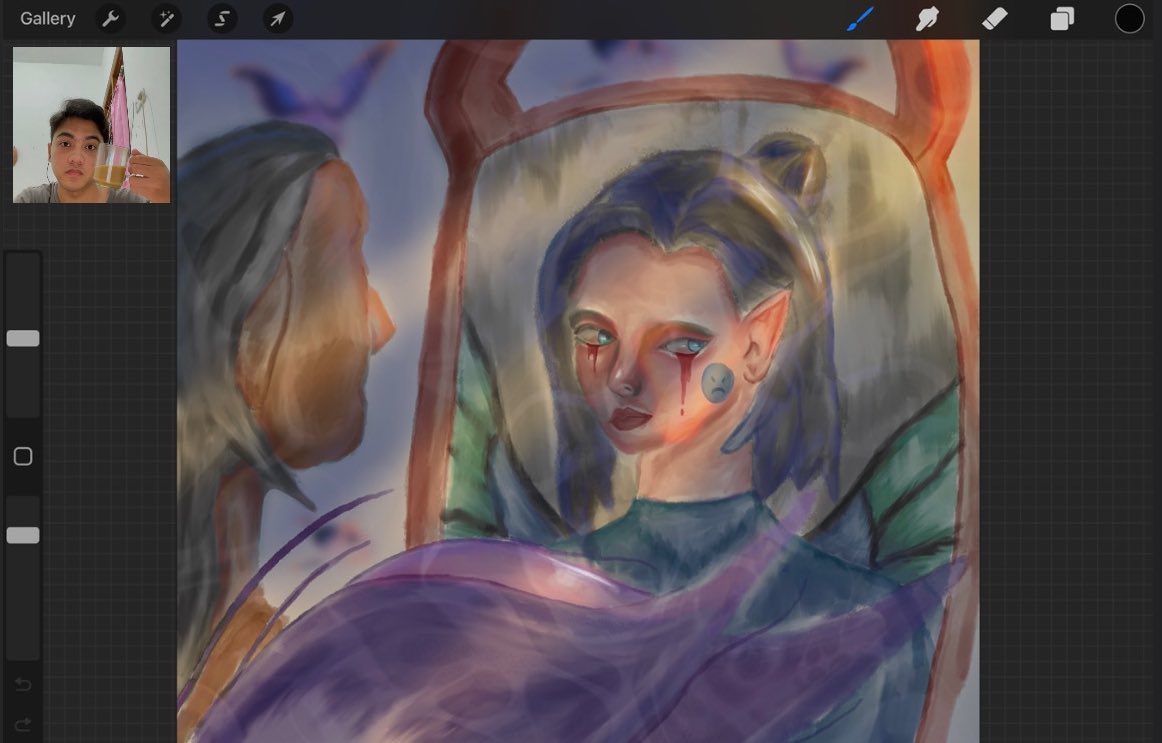
Task: Open the Adjustments magic wand menu
Action: 166,19
